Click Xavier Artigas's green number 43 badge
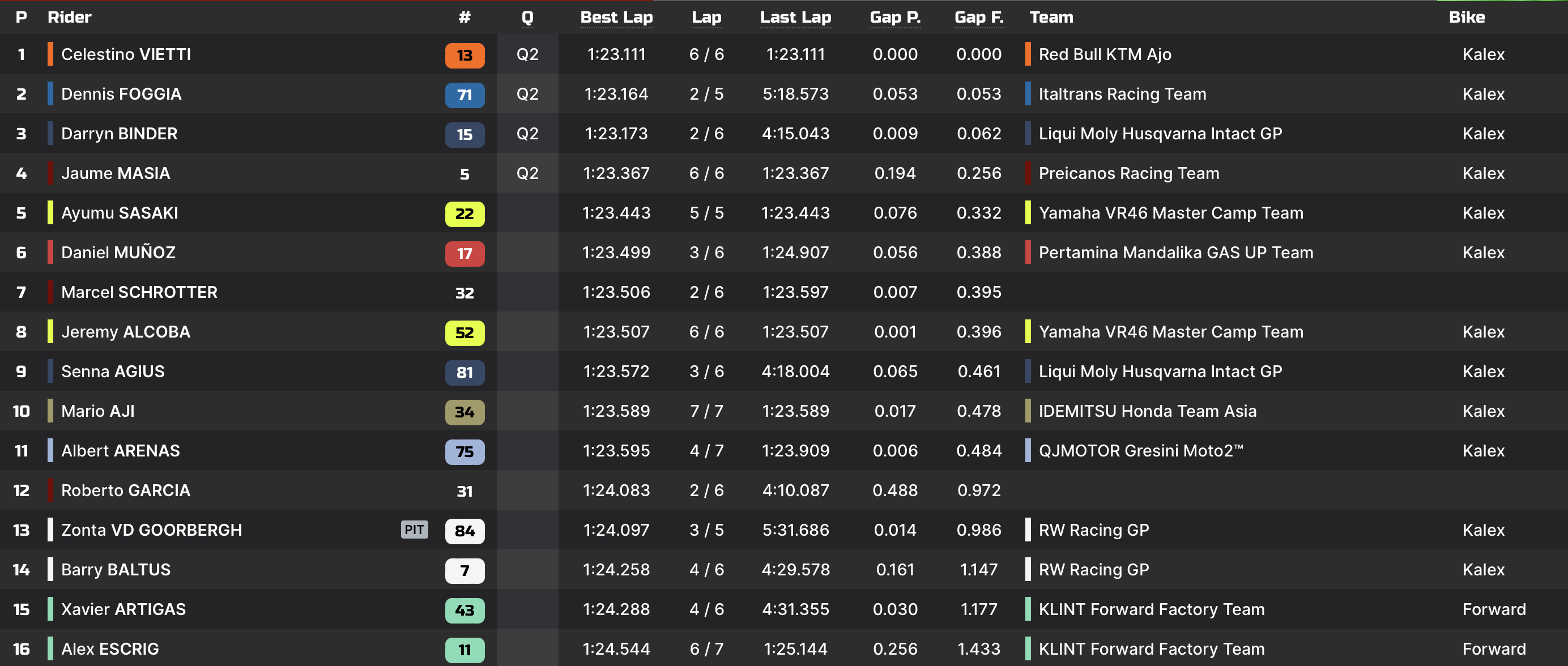 coord(465,610)
